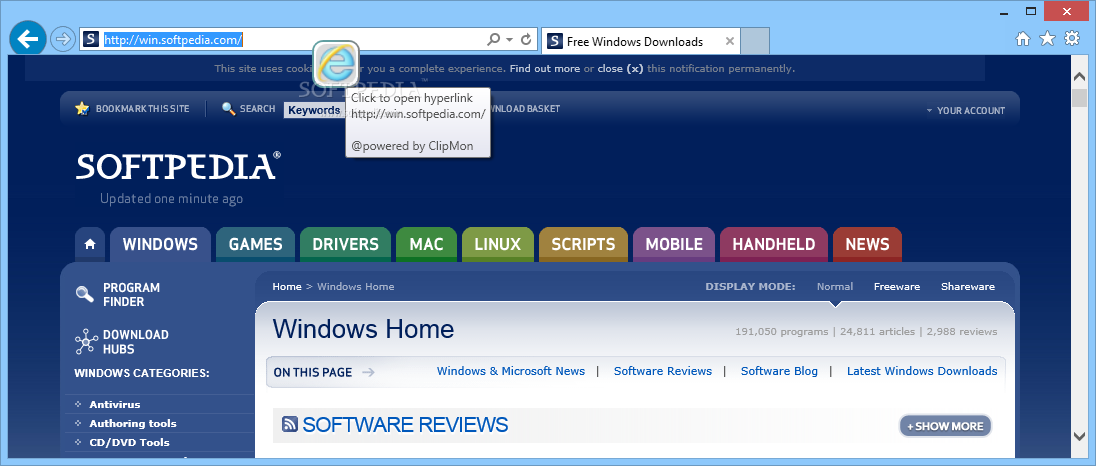Click into the Keywords search field
Image resolution: width=1096 pixels, height=466 pixels.
click(x=315, y=110)
